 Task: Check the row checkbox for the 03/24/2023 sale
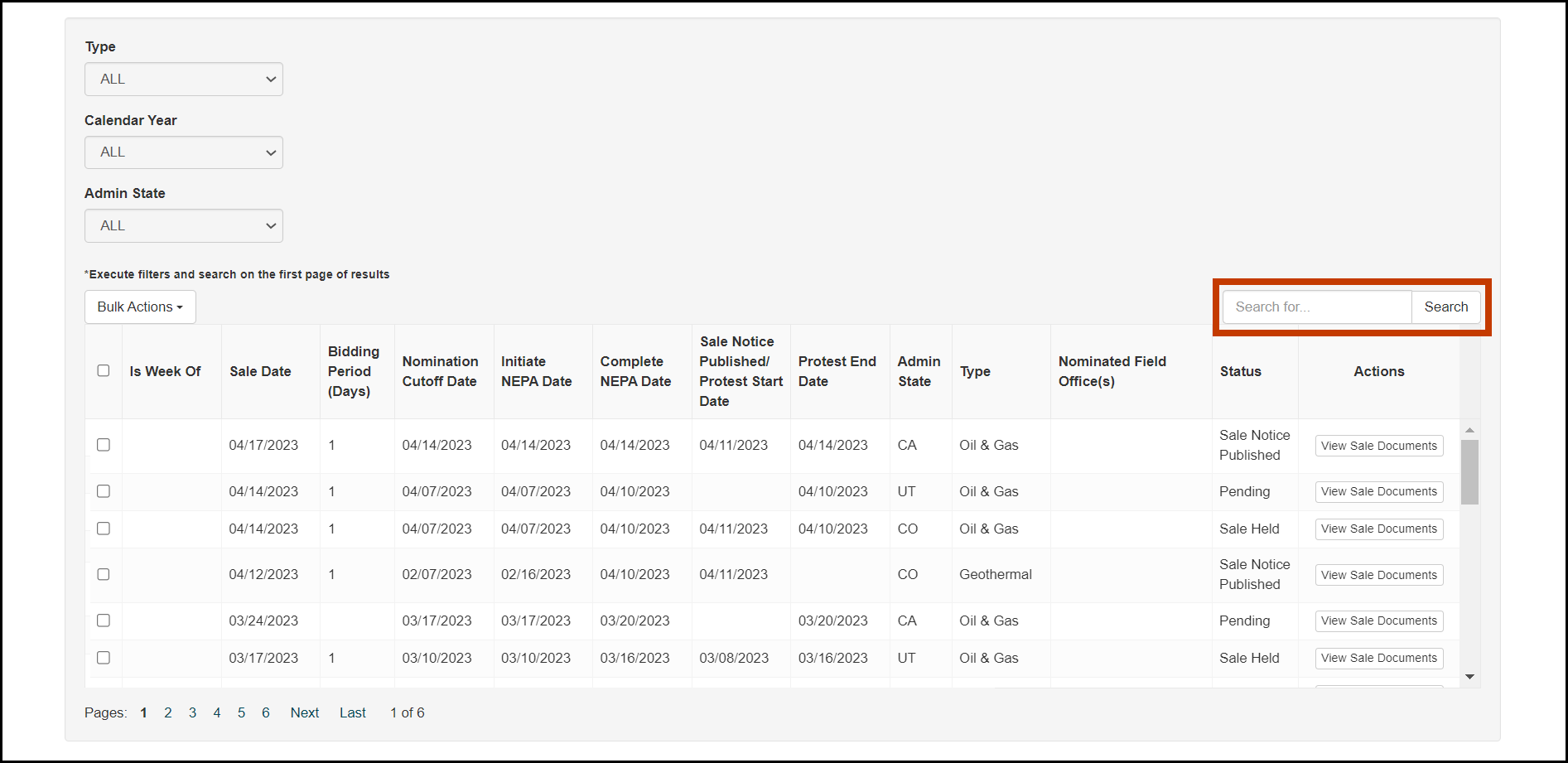click(x=104, y=621)
